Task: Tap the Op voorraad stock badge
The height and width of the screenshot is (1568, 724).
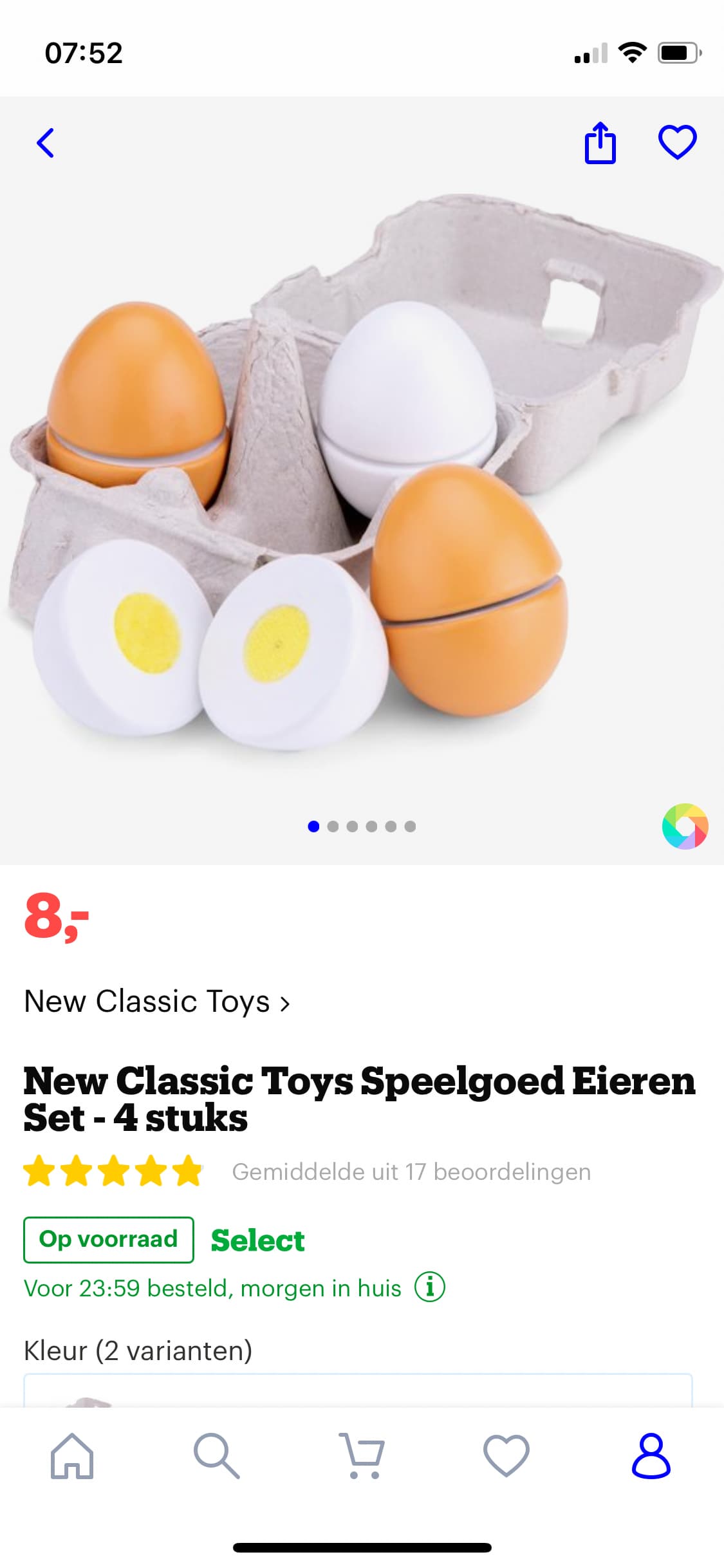Action: click(109, 1240)
